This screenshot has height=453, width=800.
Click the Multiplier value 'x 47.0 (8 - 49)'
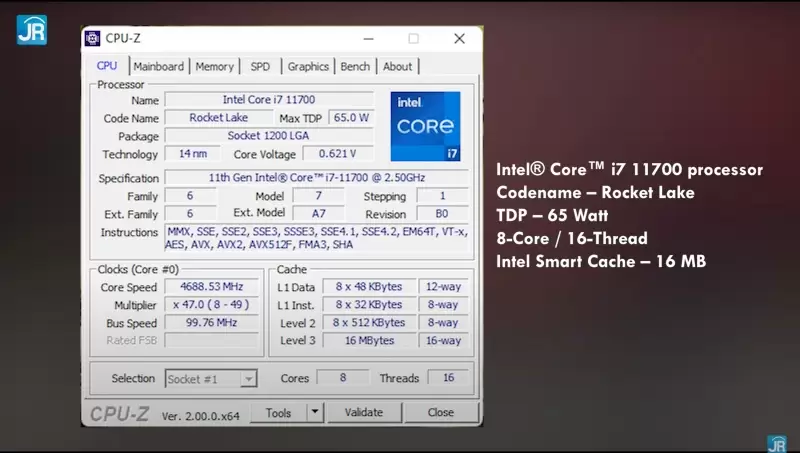(x=211, y=305)
